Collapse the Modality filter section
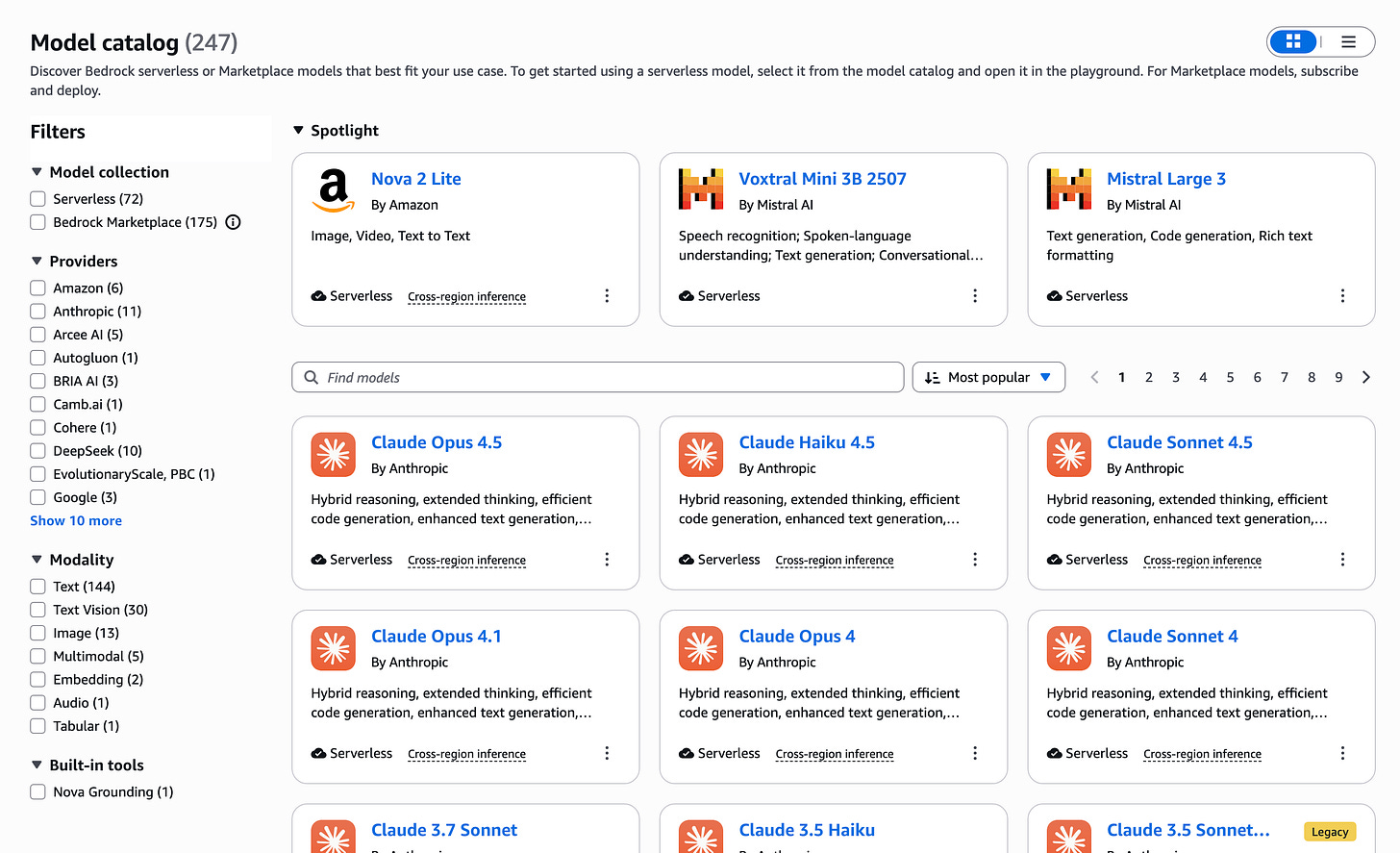This screenshot has height=853, width=1400. coord(37,560)
